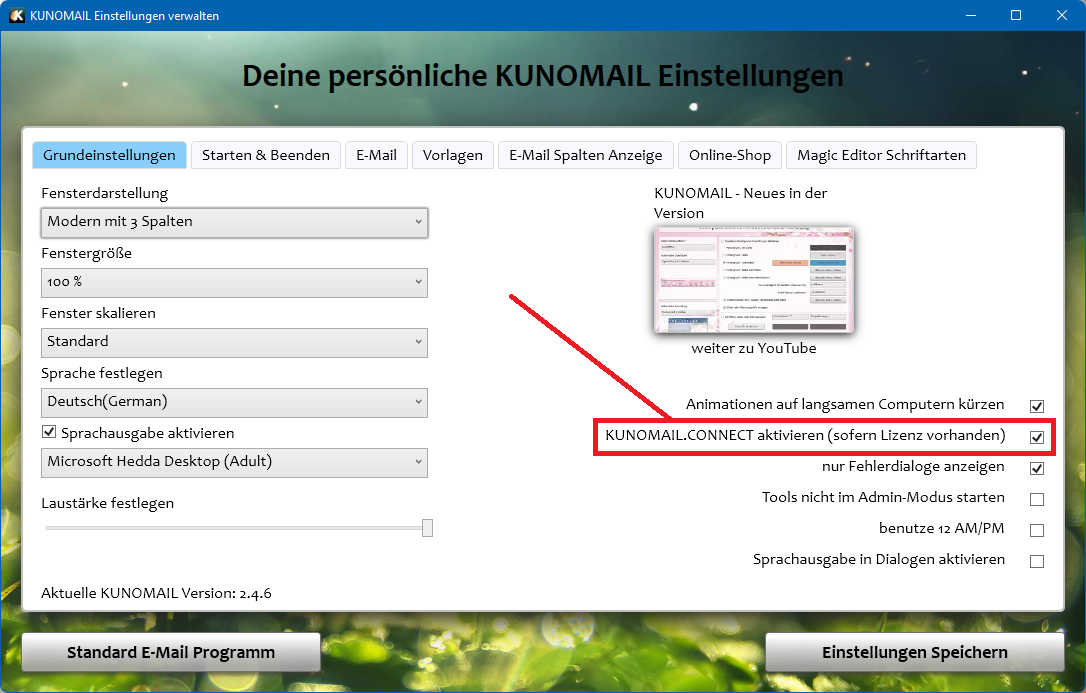Maximize the KUNOMAIL settings window

pos(1016,15)
